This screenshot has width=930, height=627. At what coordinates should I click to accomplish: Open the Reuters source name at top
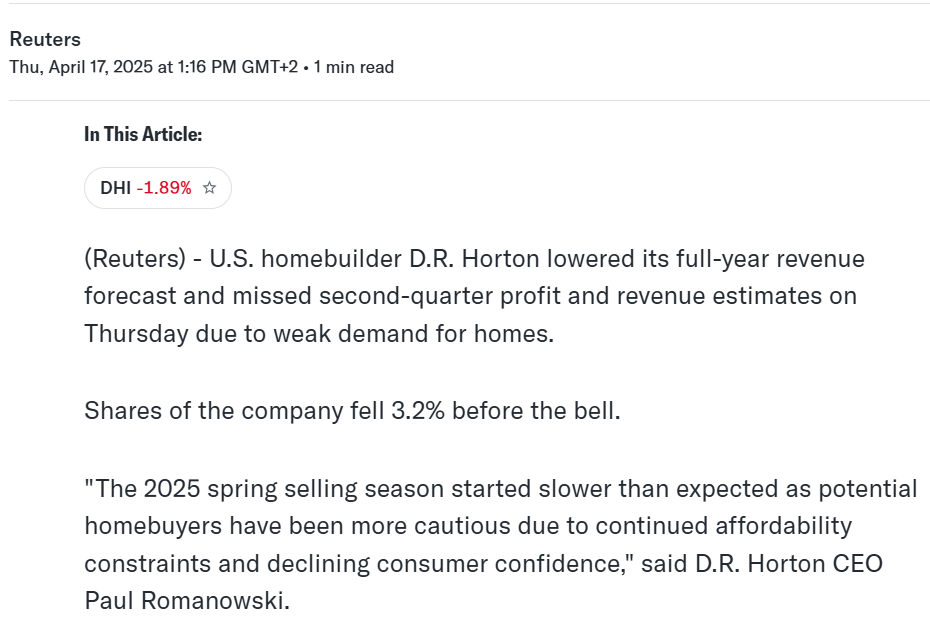click(45, 39)
